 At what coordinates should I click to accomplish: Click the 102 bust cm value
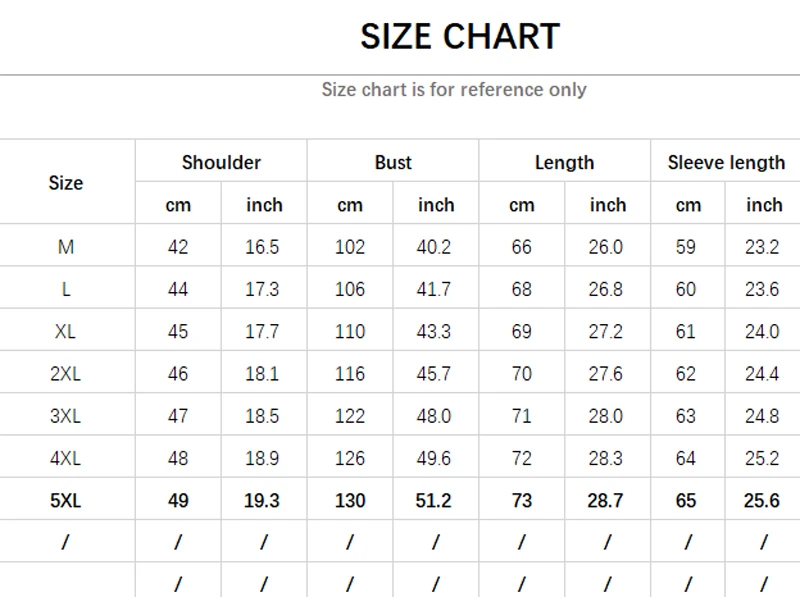pyautogui.click(x=350, y=247)
